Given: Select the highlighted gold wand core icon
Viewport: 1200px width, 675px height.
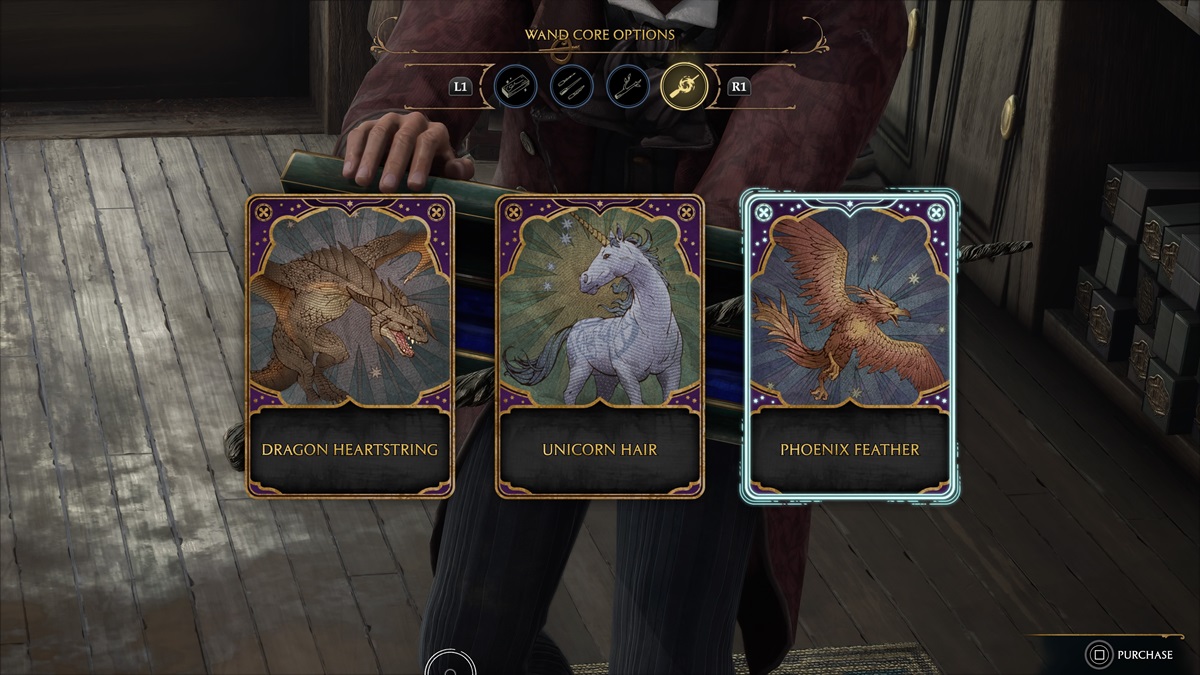Looking at the screenshot, I should (685, 87).
